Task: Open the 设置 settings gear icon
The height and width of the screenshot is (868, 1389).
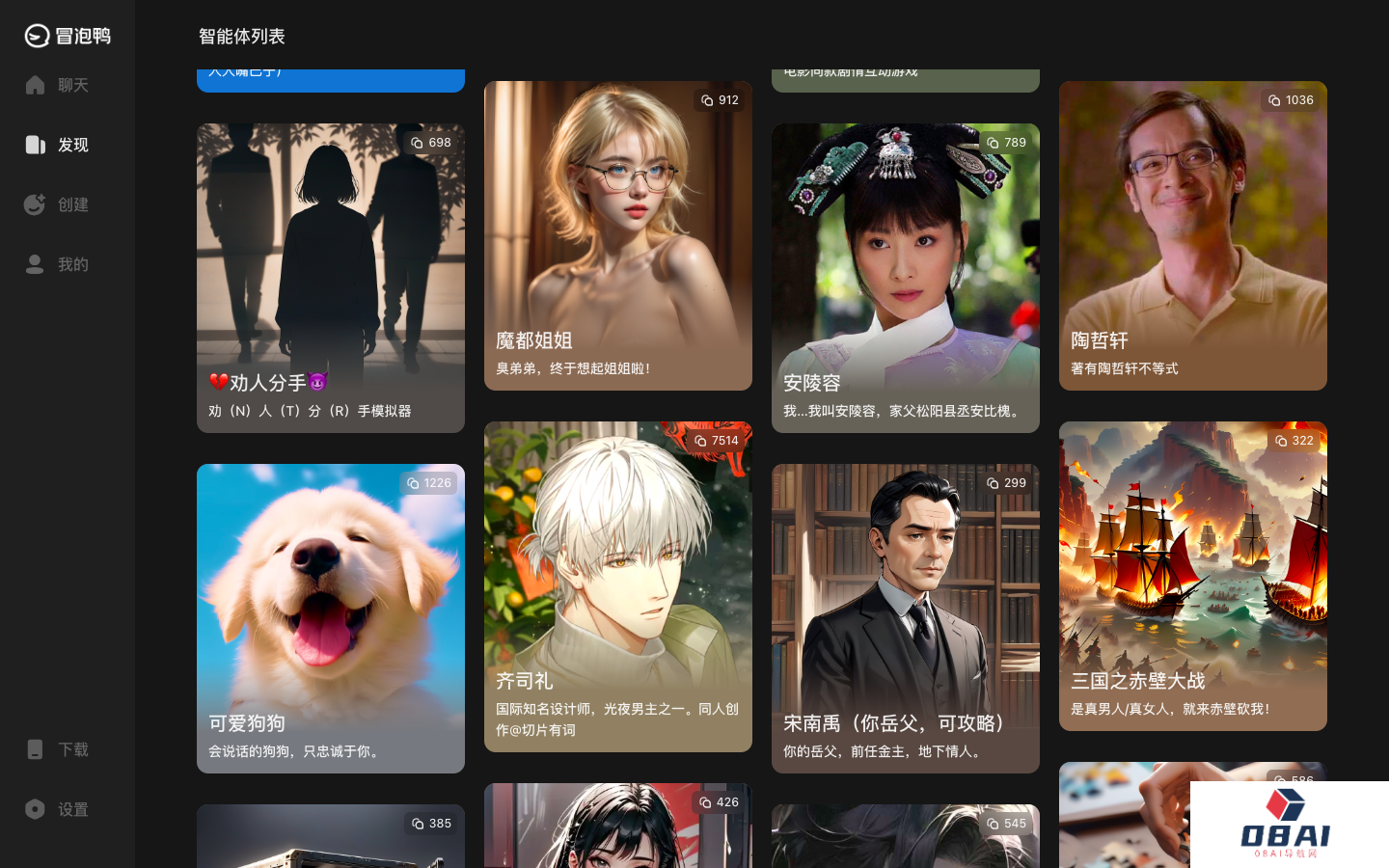Action: point(35,809)
